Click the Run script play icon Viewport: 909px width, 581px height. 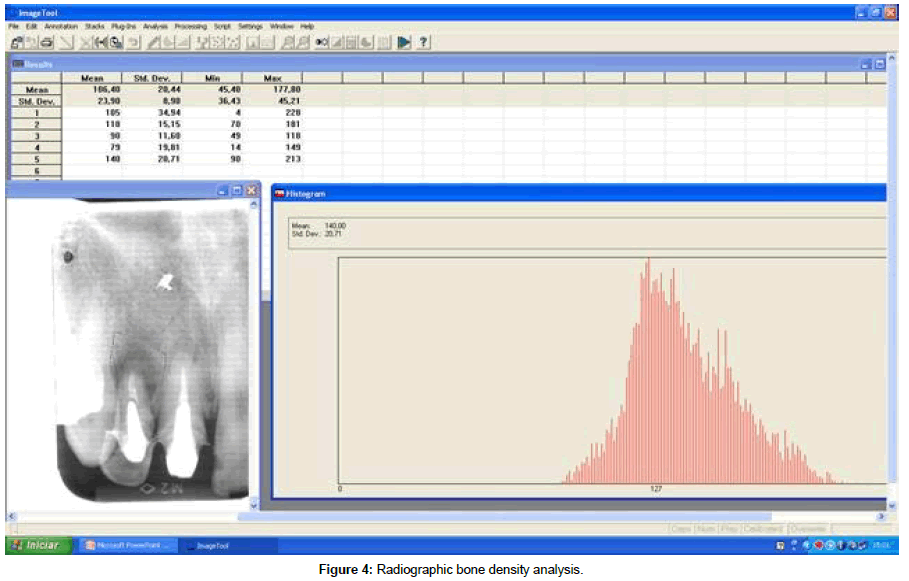click(404, 42)
